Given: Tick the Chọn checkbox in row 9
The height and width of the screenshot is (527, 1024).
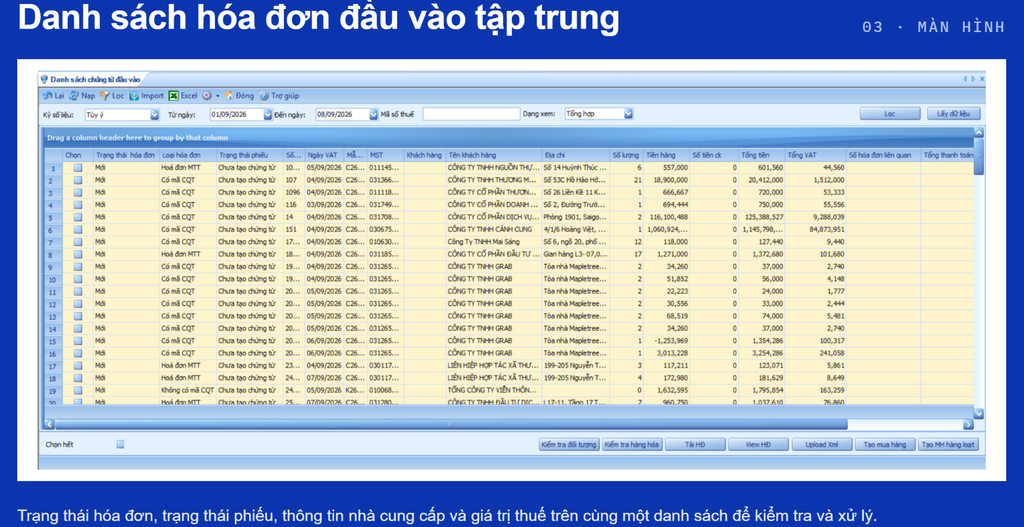Looking at the screenshot, I should click(78, 266).
